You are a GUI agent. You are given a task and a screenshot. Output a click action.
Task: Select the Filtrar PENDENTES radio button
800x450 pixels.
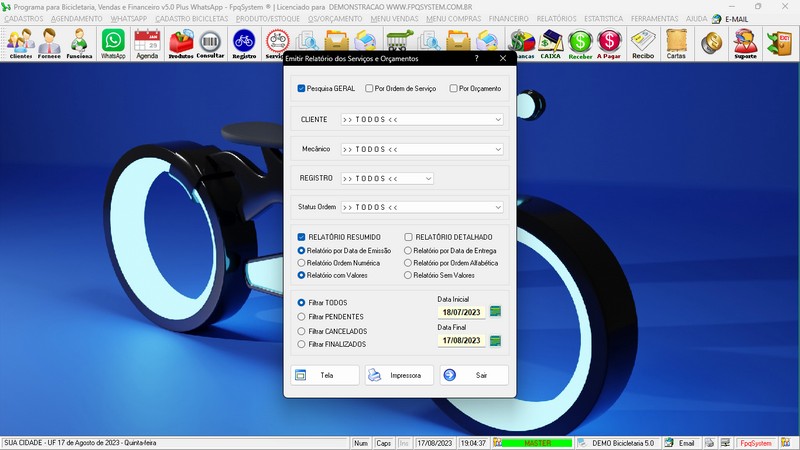[302, 316]
